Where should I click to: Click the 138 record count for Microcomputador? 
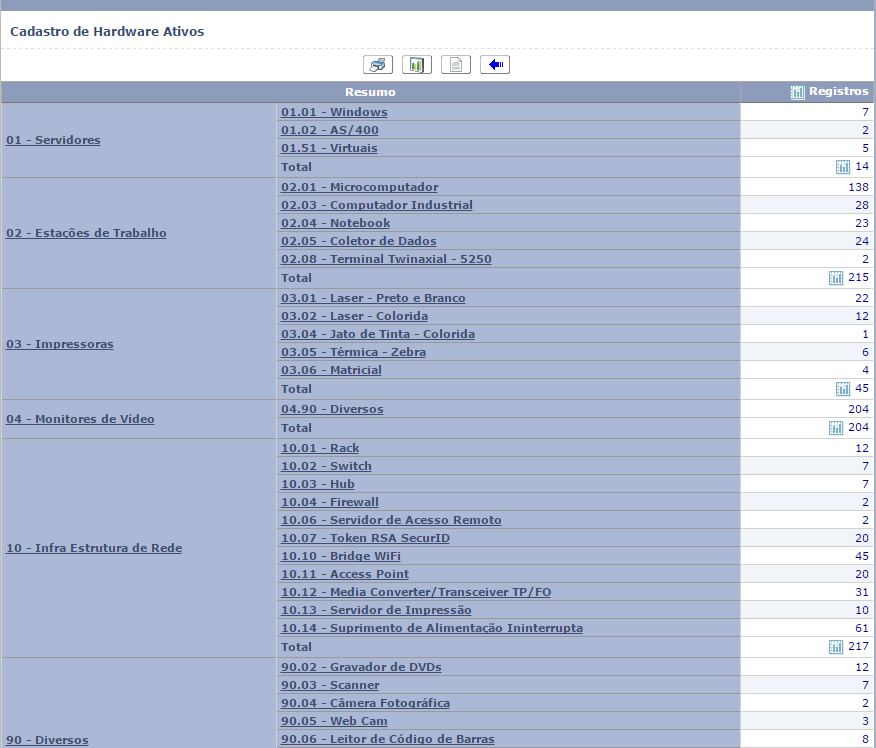pos(858,187)
